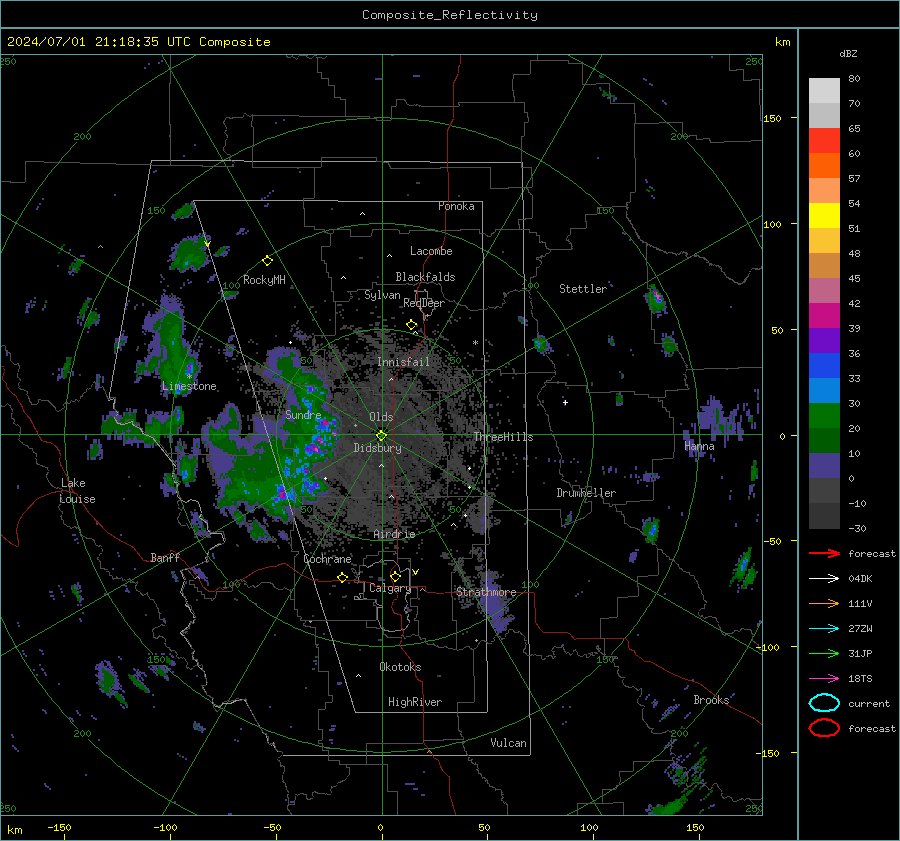Click the Blackfalds town label
The image size is (900, 841).
(x=425, y=277)
